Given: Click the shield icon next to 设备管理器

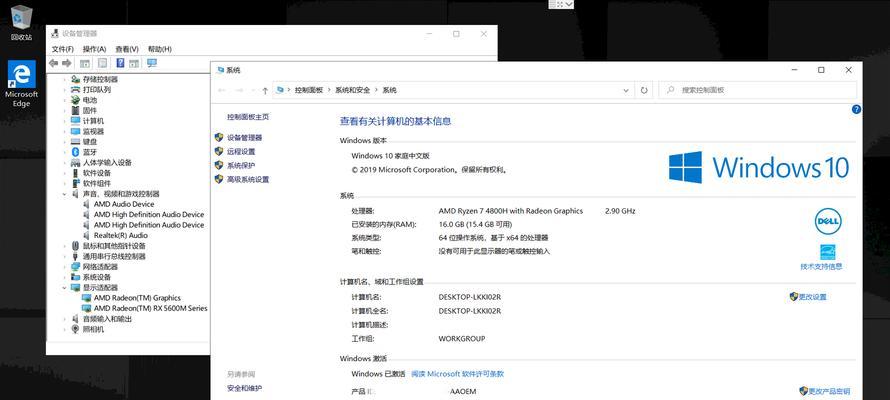Looking at the screenshot, I should 219,137.
